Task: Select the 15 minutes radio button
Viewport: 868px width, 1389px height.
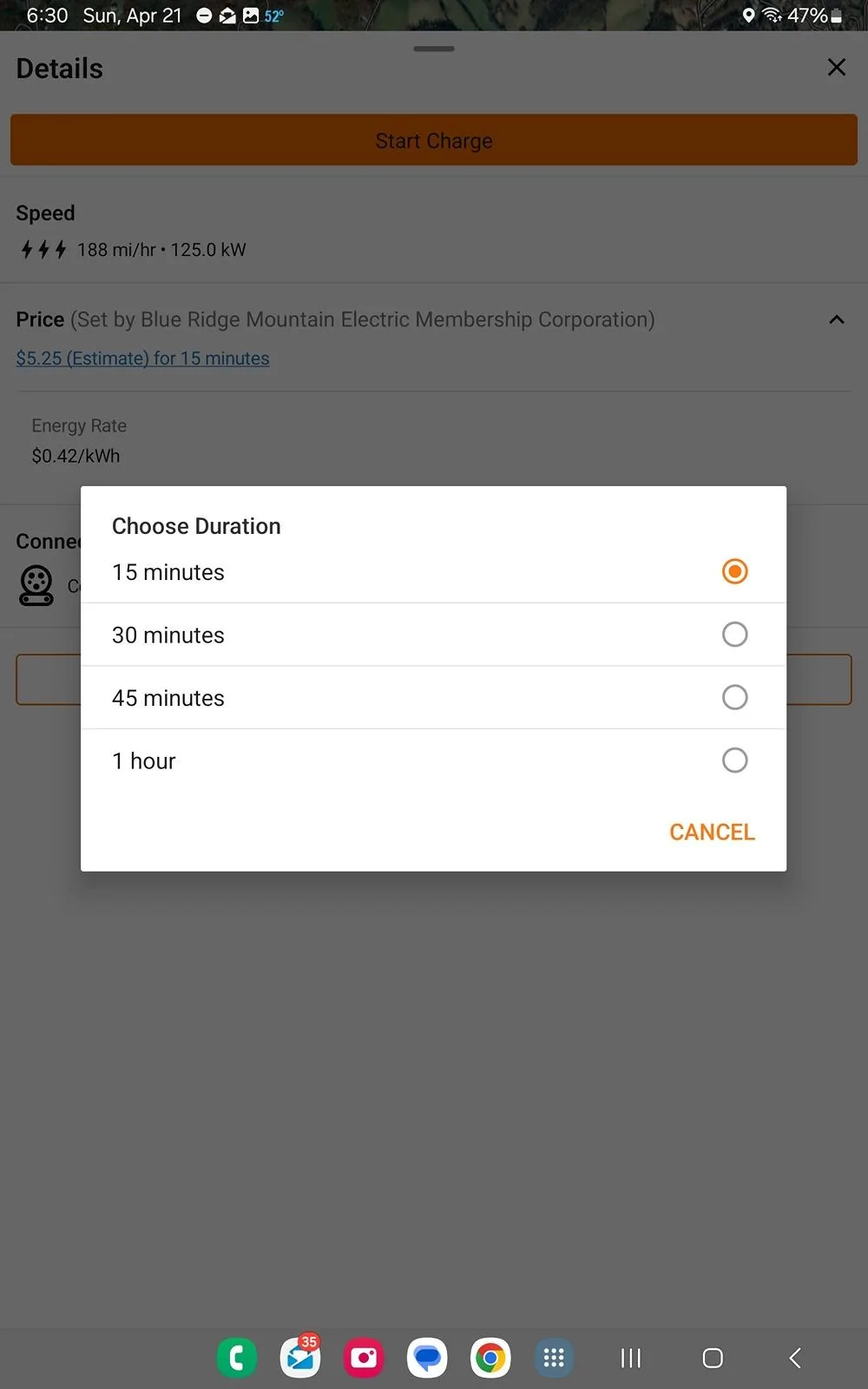Action: pos(734,571)
